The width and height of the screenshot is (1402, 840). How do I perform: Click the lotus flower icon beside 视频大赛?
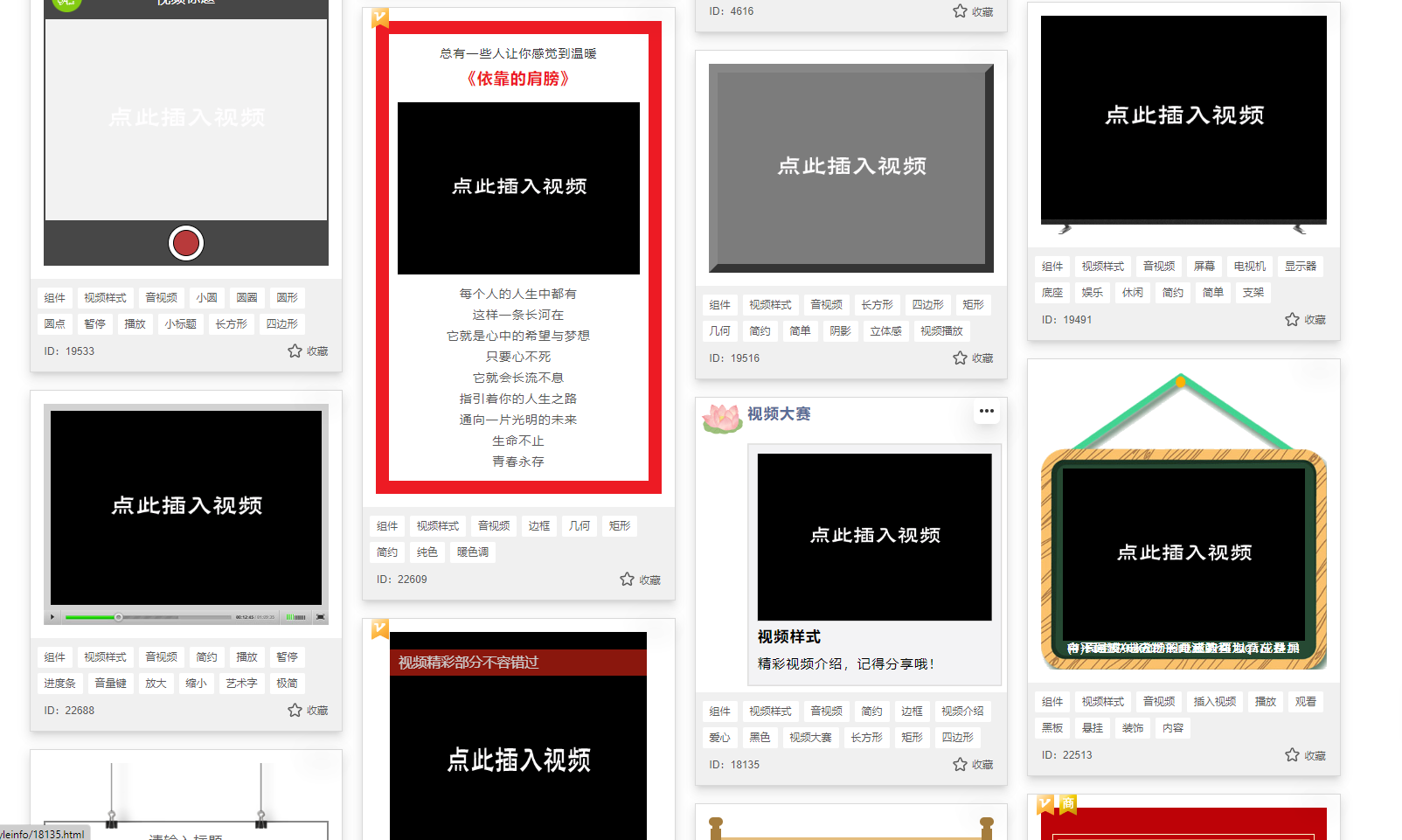pyautogui.click(x=722, y=413)
